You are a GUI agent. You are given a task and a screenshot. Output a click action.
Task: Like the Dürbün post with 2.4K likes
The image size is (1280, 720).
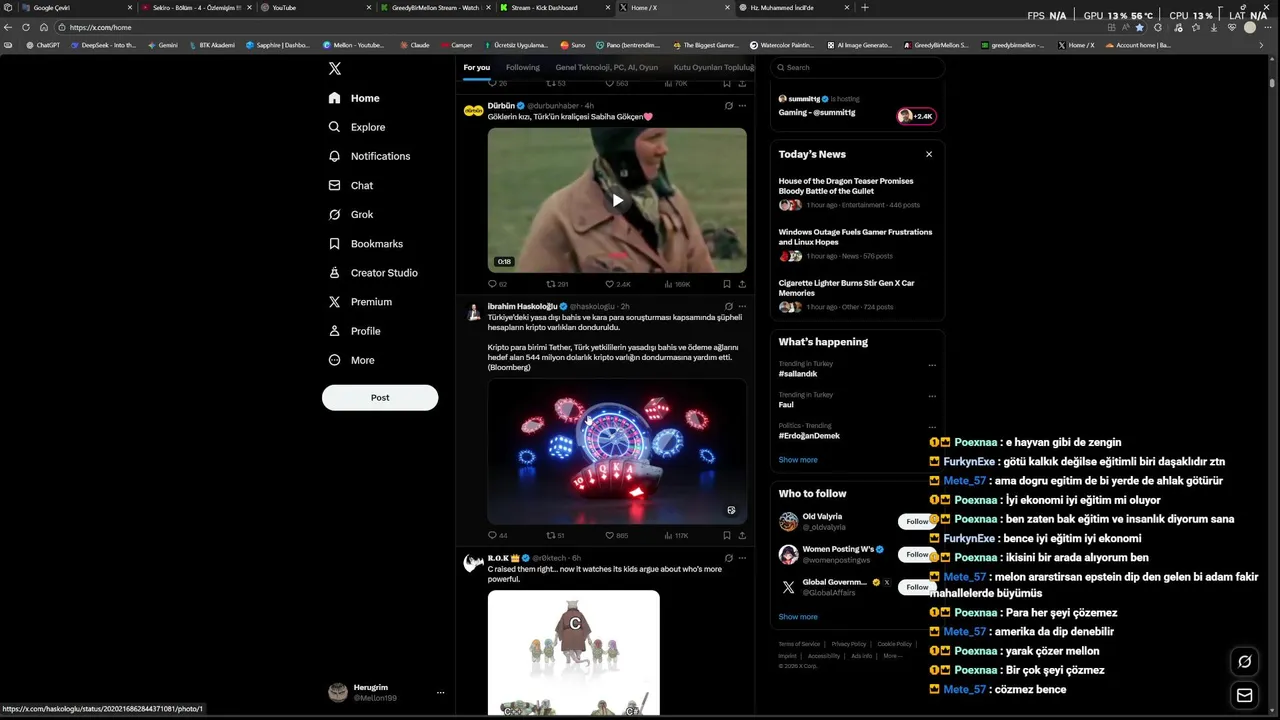tap(617, 284)
